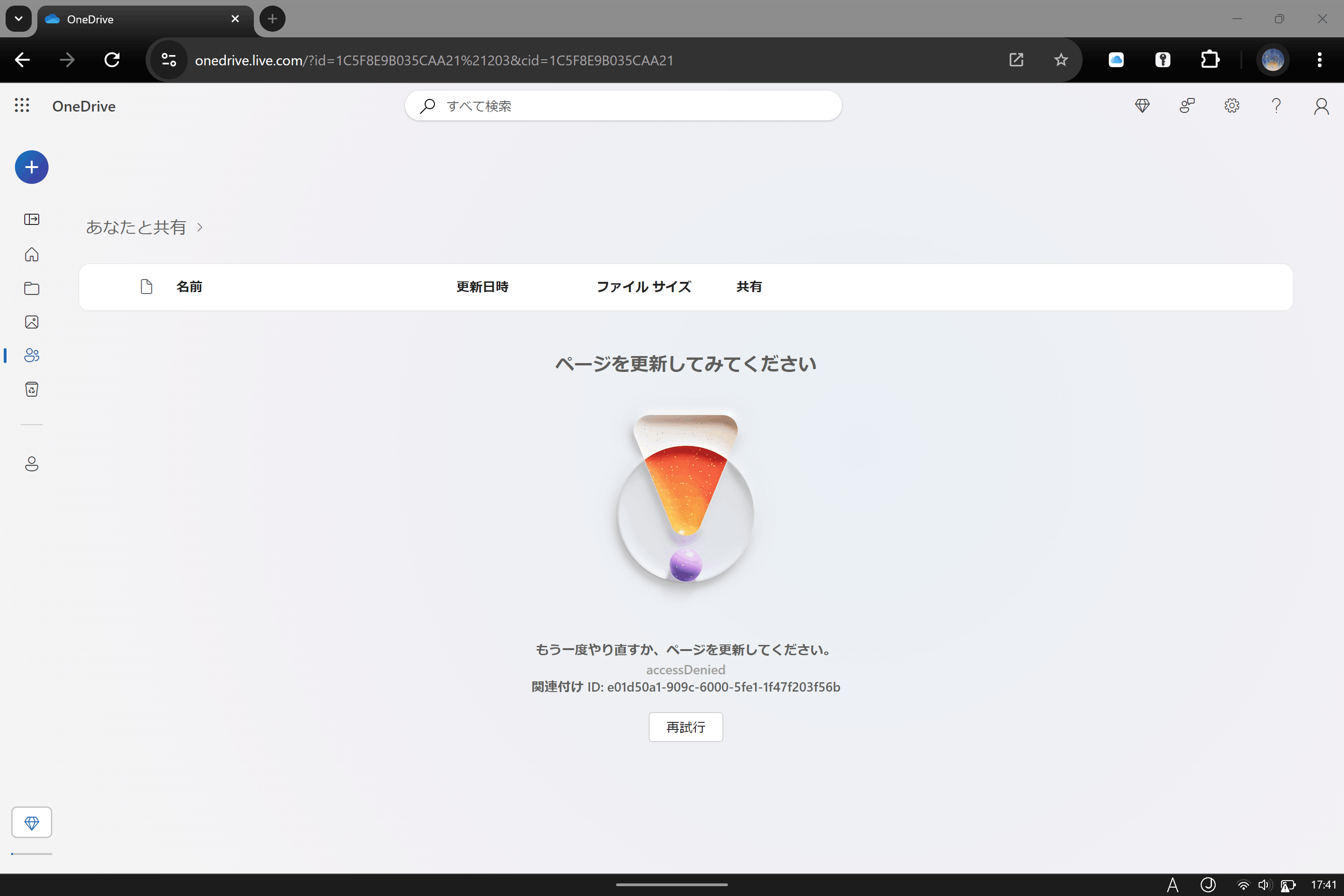Open Help using the question mark icon
The height and width of the screenshot is (896, 1344).
(1276, 106)
